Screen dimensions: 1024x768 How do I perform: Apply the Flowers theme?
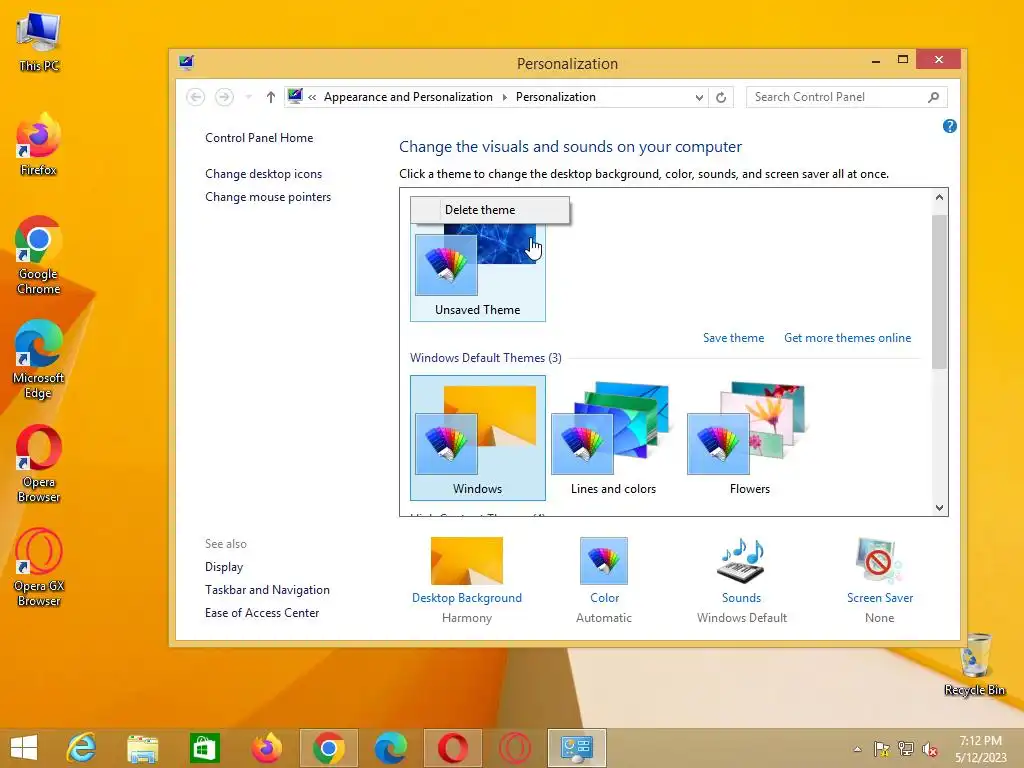[749, 438]
